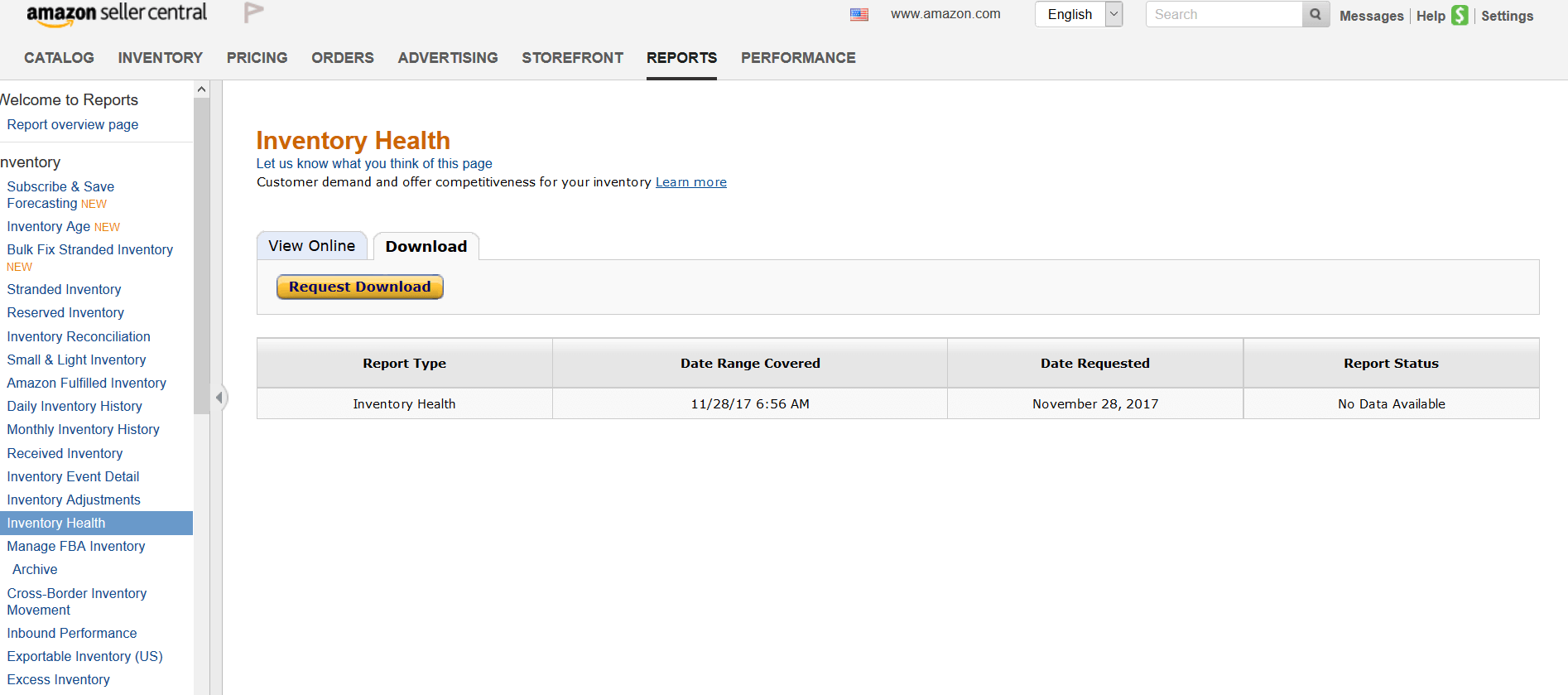Click the green dollar icon next to Help
The width and height of the screenshot is (1568, 695).
pyautogui.click(x=1460, y=15)
